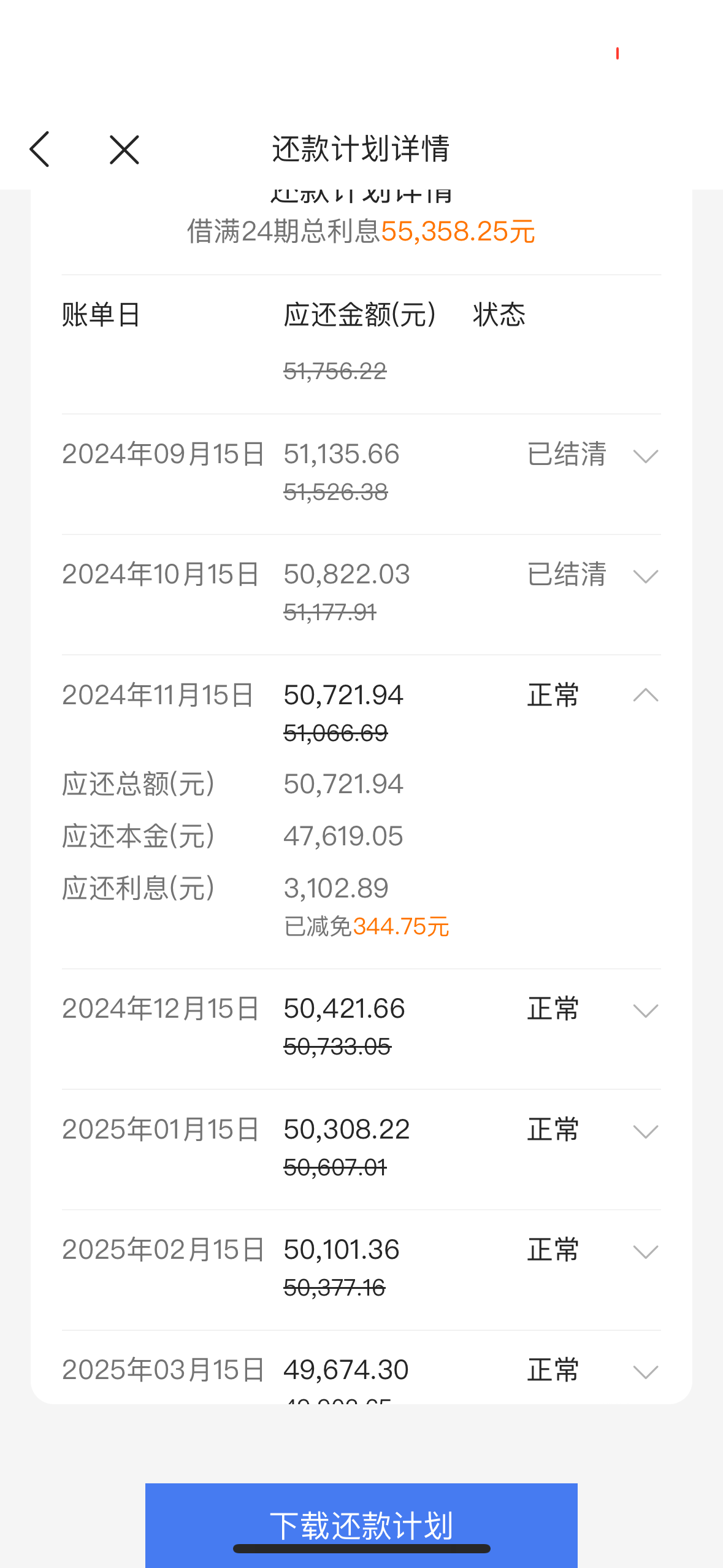Expand the 2025年01月15日 repayment row
The height and width of the screenshot is (1568, 723).
(x=645, y=1131)
